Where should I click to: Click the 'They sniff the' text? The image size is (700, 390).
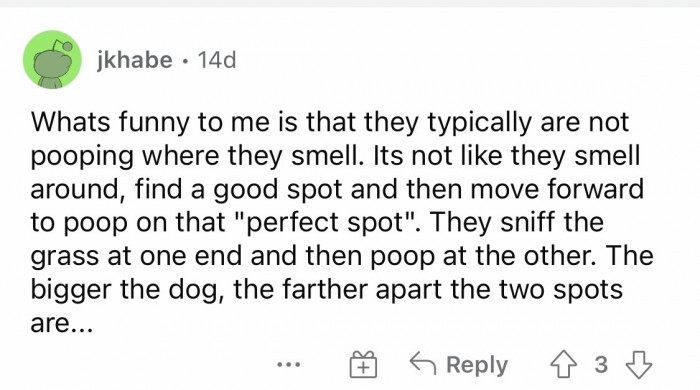pyautogui.click(x=517, y=222)
